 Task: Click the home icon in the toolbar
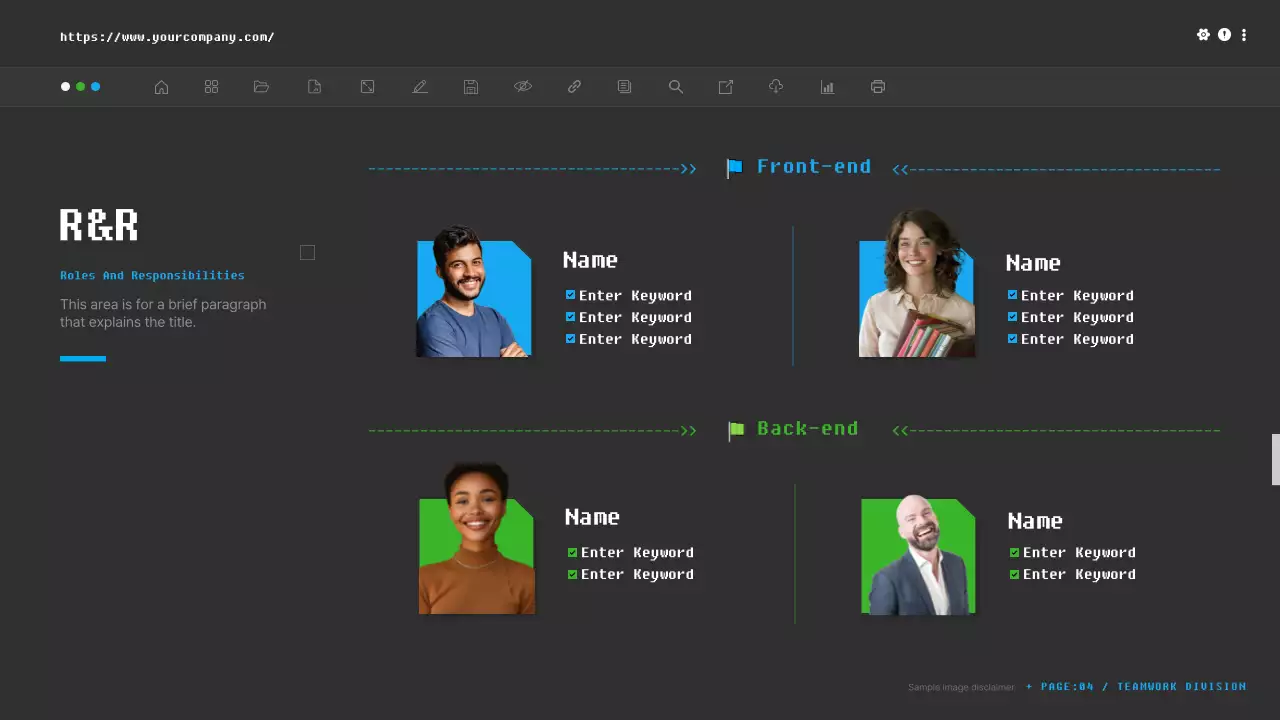(161, 87)
